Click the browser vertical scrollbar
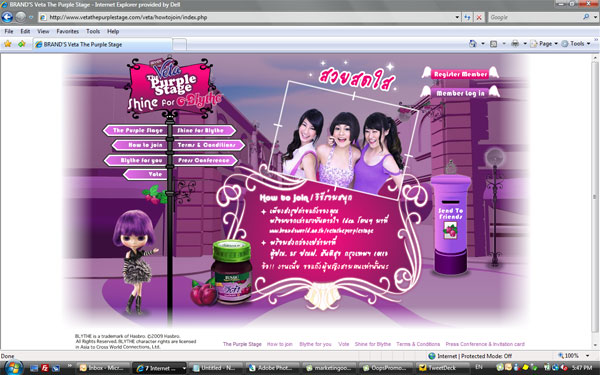 [x=595, y=202]
